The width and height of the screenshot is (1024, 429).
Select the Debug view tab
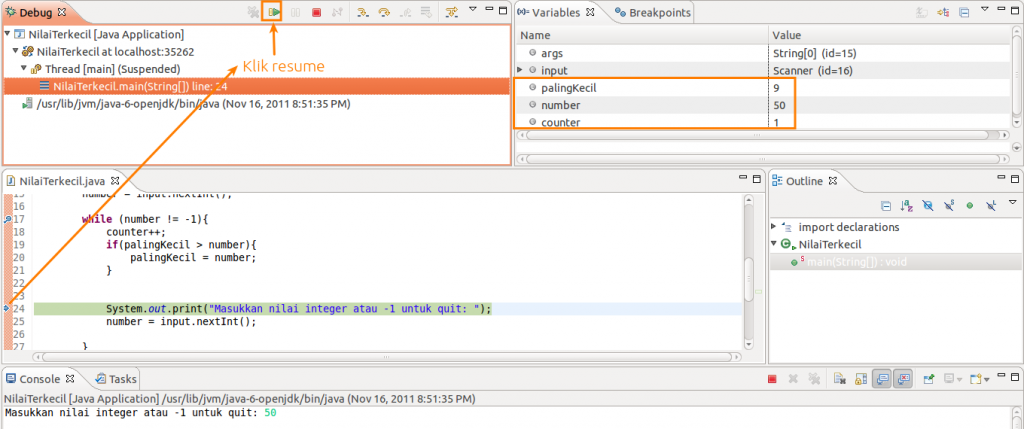pyautogui.click(x=37, y=12)
